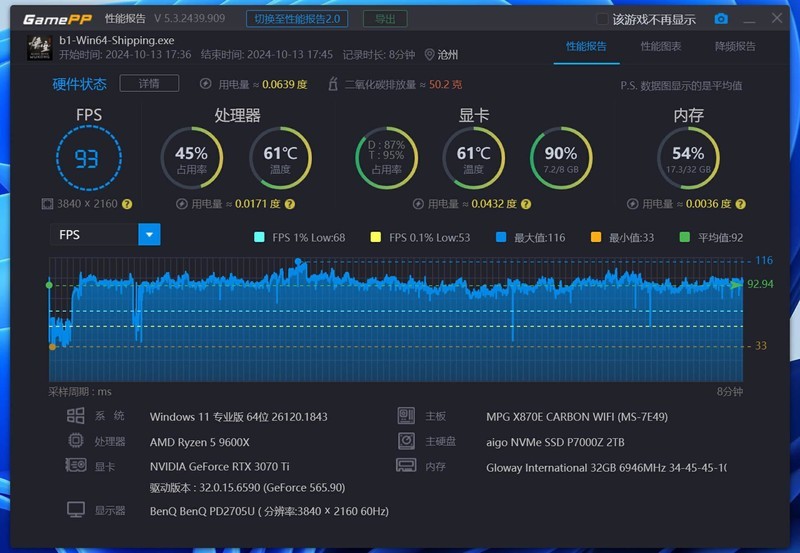
Task: Click the processor 61℃ temperature gauge
Action: pyautogui.click(x=280, y=158)
